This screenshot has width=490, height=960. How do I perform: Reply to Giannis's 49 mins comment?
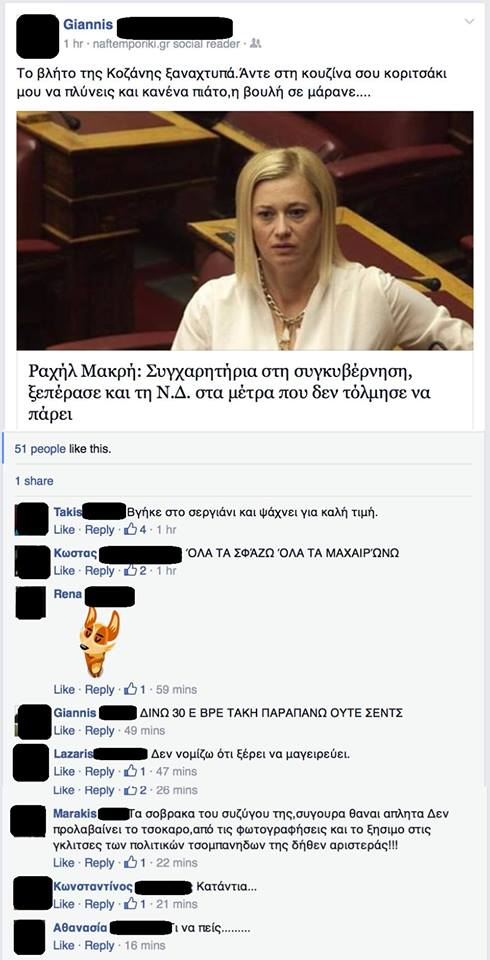tap(99, 730)
